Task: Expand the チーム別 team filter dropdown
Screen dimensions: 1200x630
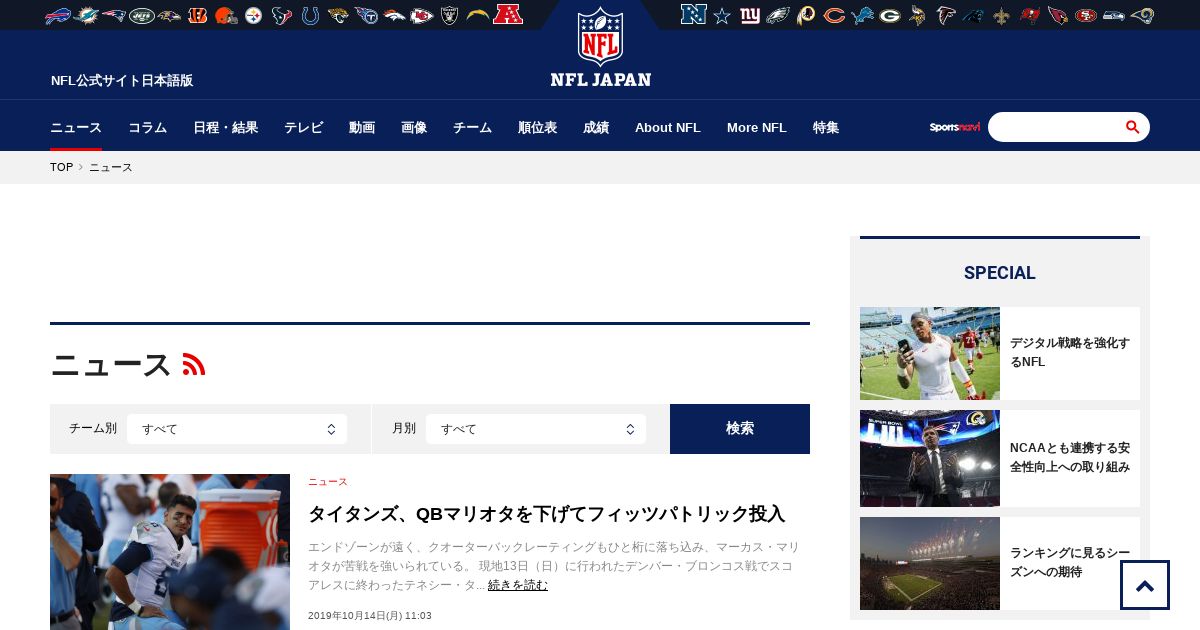Action: click(x=237, y=429)
